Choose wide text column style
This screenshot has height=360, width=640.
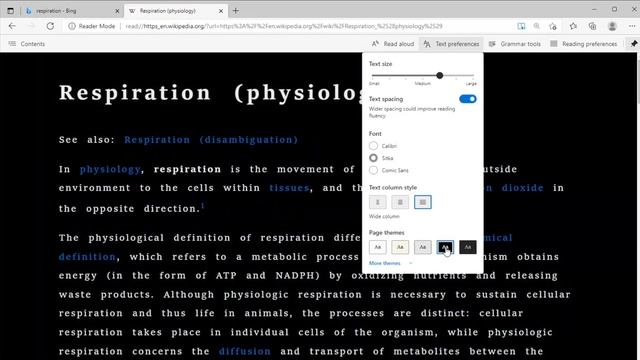click(x=422, y=202)
